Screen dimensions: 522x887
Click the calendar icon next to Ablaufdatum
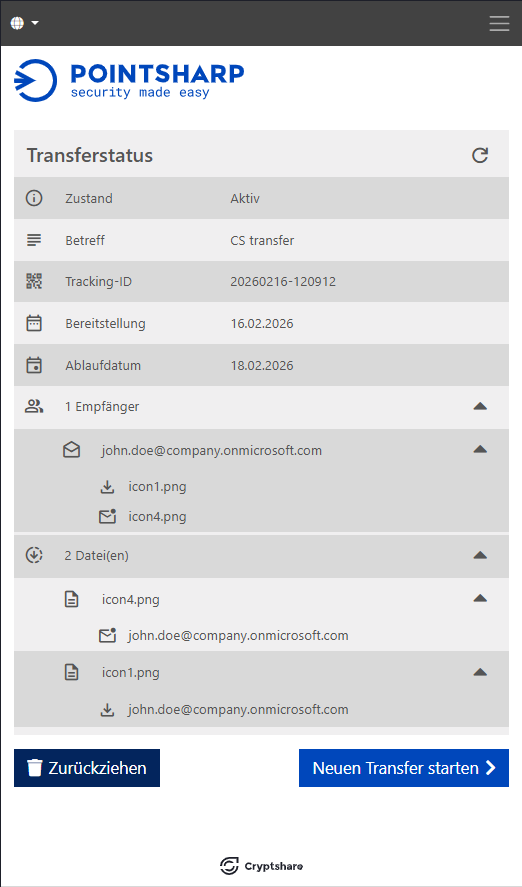(x=34, y=365)
